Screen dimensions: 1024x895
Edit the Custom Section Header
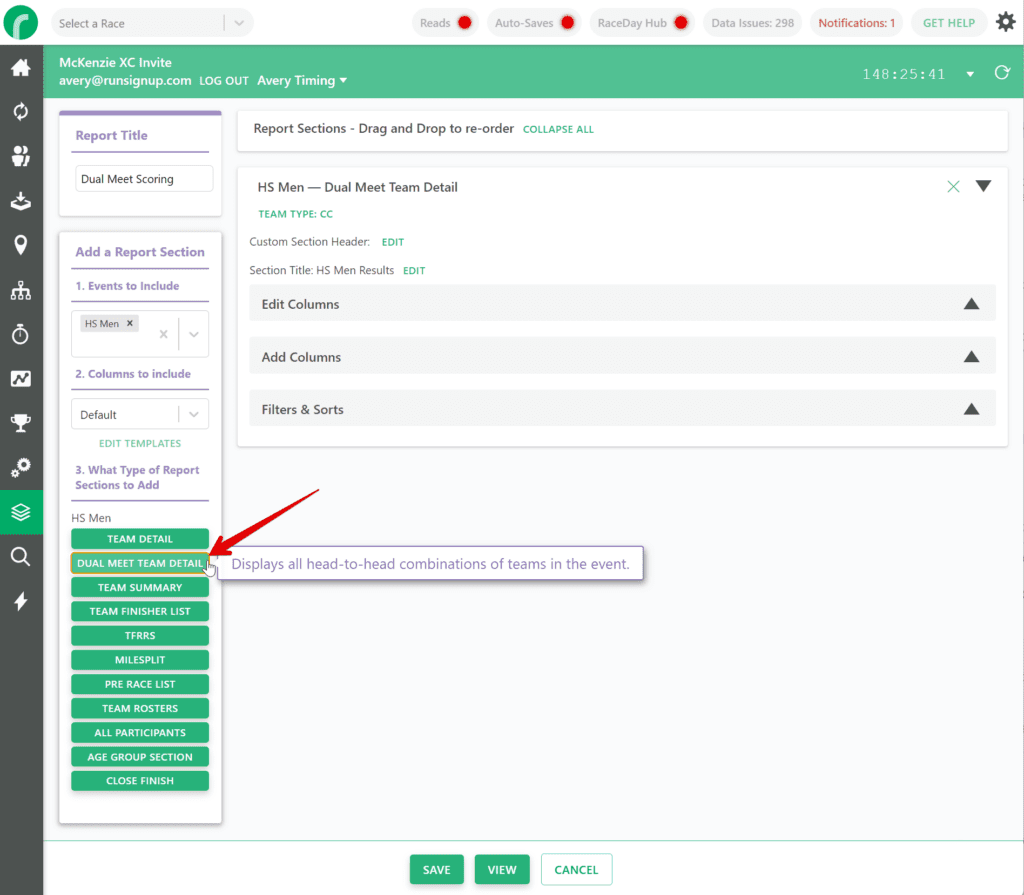coord(392,242)
